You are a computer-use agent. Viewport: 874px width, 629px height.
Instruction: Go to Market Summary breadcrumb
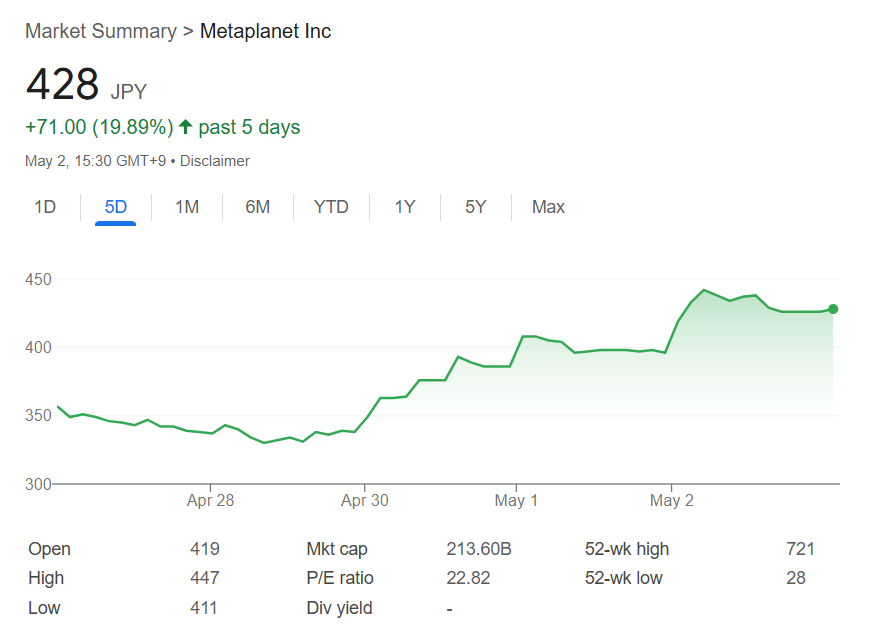pyautogui.click(x=101, y=31)
